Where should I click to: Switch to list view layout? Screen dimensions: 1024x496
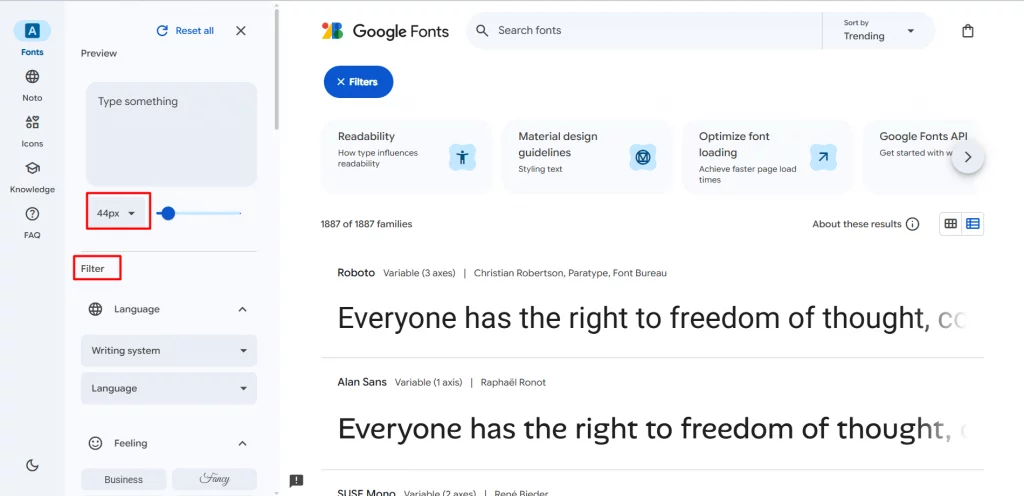973,224
